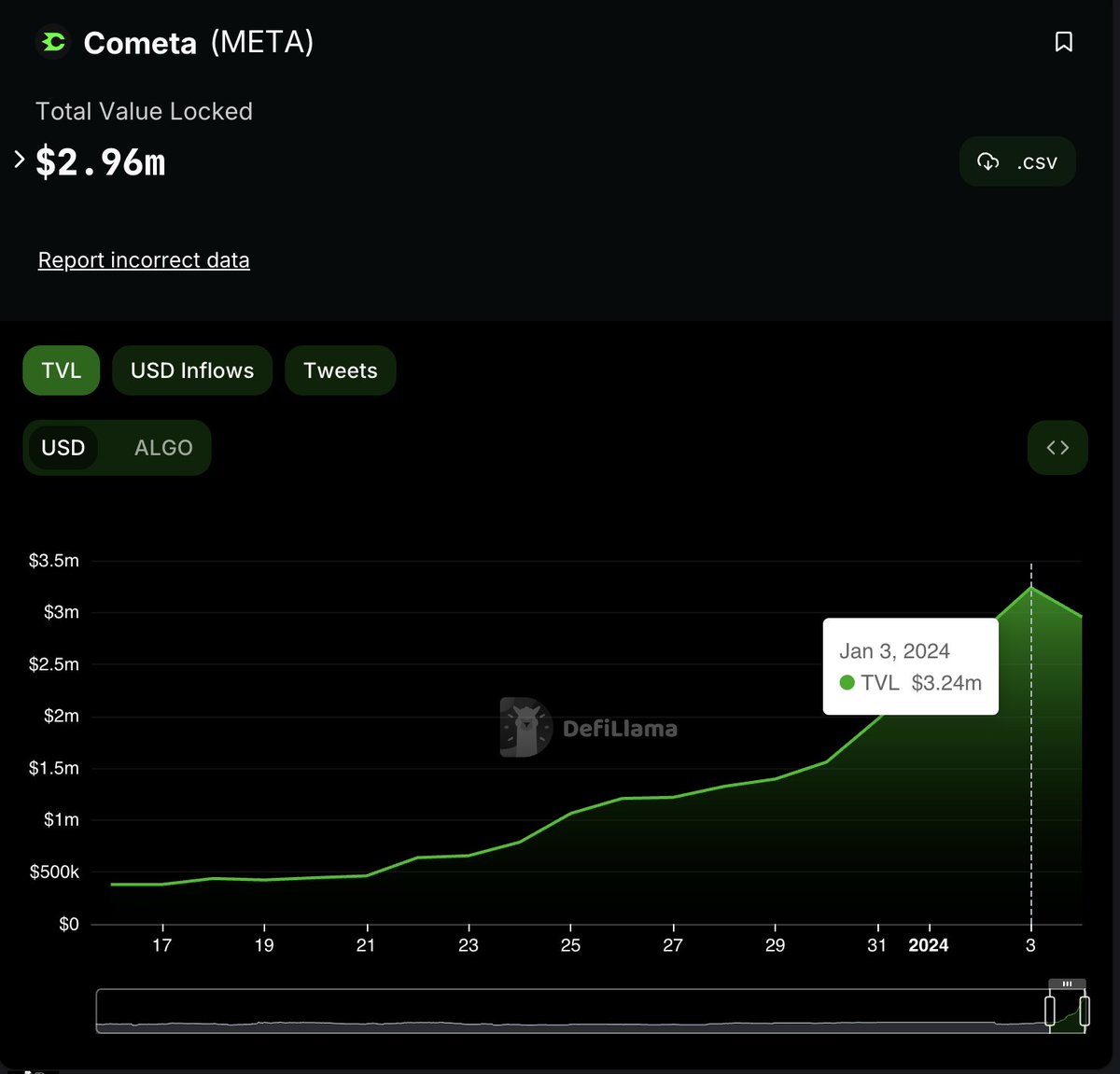Click the 2024 x-axis year label
The image size is (1120, 1074).
[x=929, y=945]
